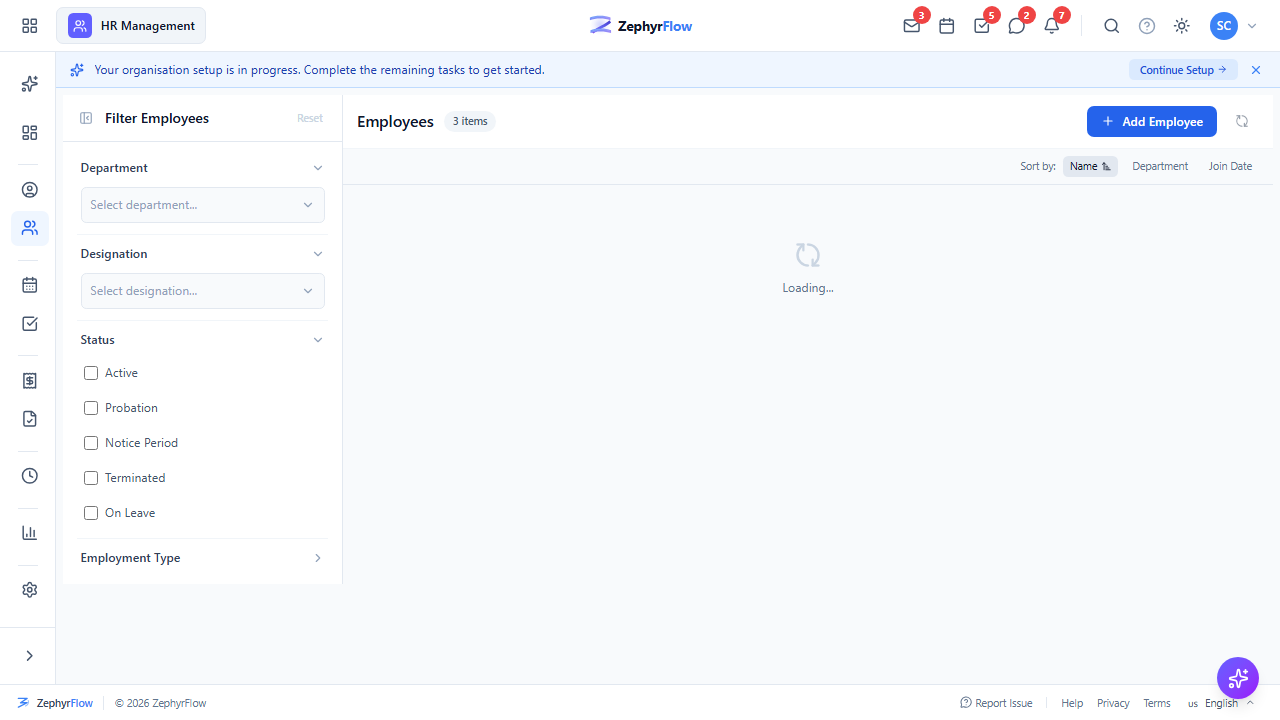Sort employees by Join Date
The width and height of the screenshot is (1280, 720).
tap(1230, 166)
